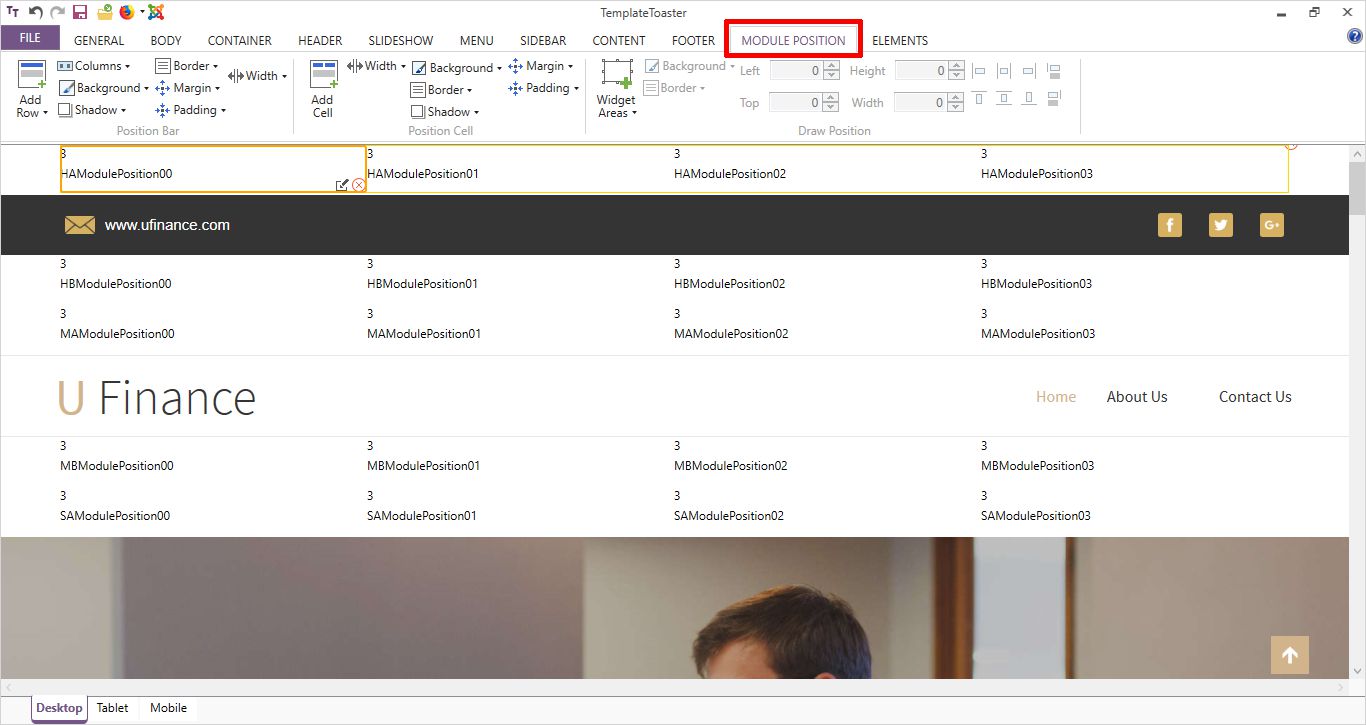
Task: Click the Joomla CMS logo icon
Action: (x=155, y=12)
